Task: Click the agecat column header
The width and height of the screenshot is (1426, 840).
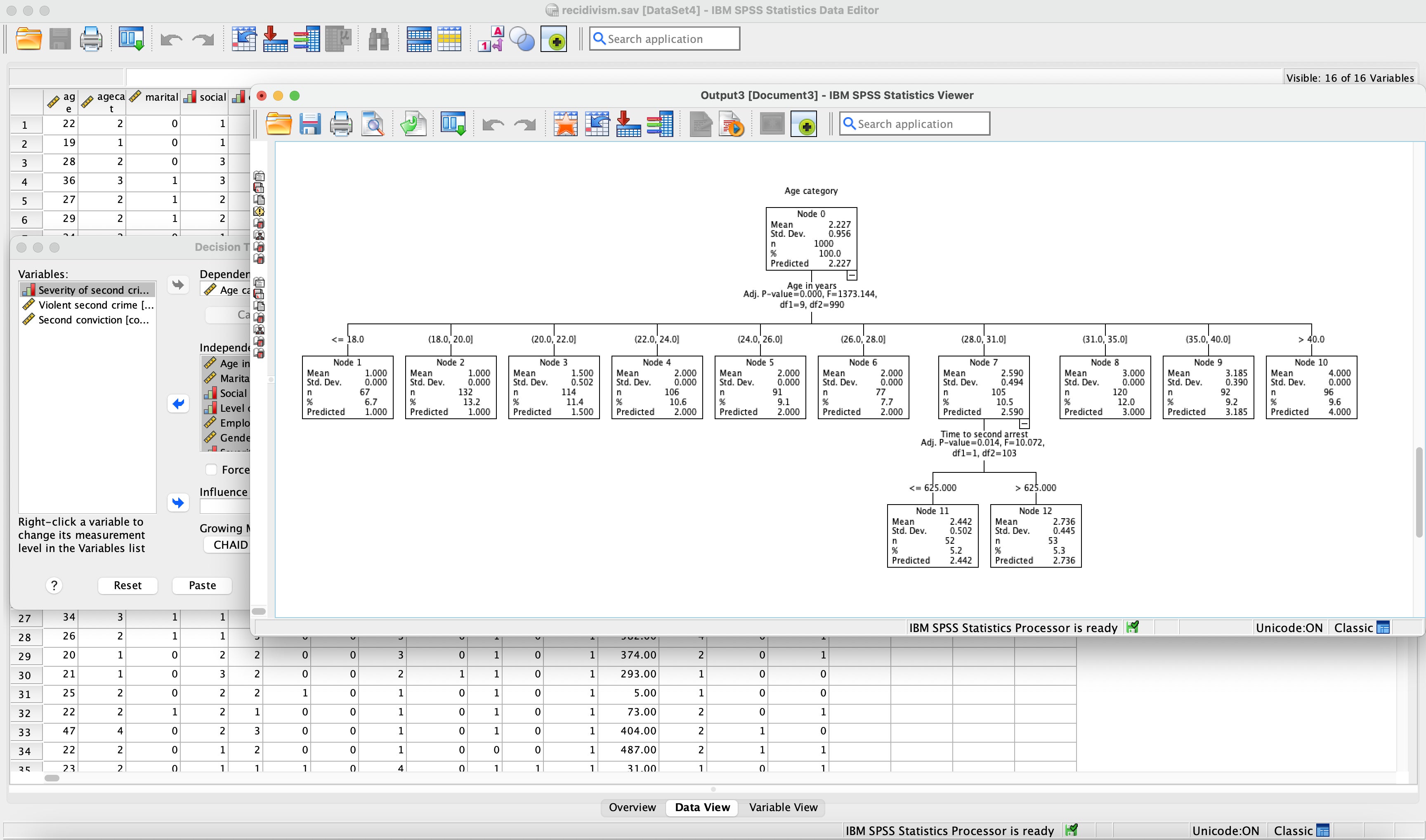Action: pyautogui.click(x=102, y=102)
